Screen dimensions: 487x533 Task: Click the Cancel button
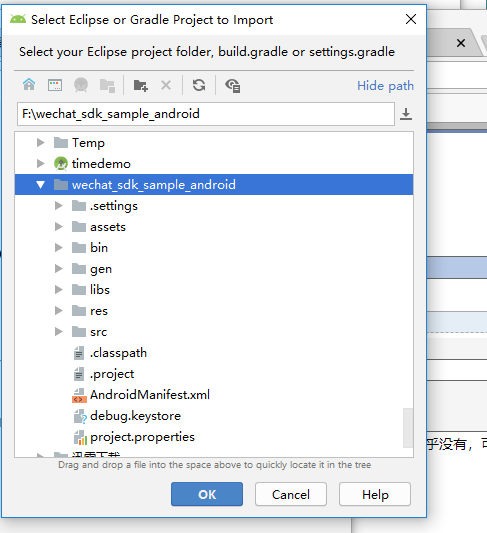tap(291, 494)
